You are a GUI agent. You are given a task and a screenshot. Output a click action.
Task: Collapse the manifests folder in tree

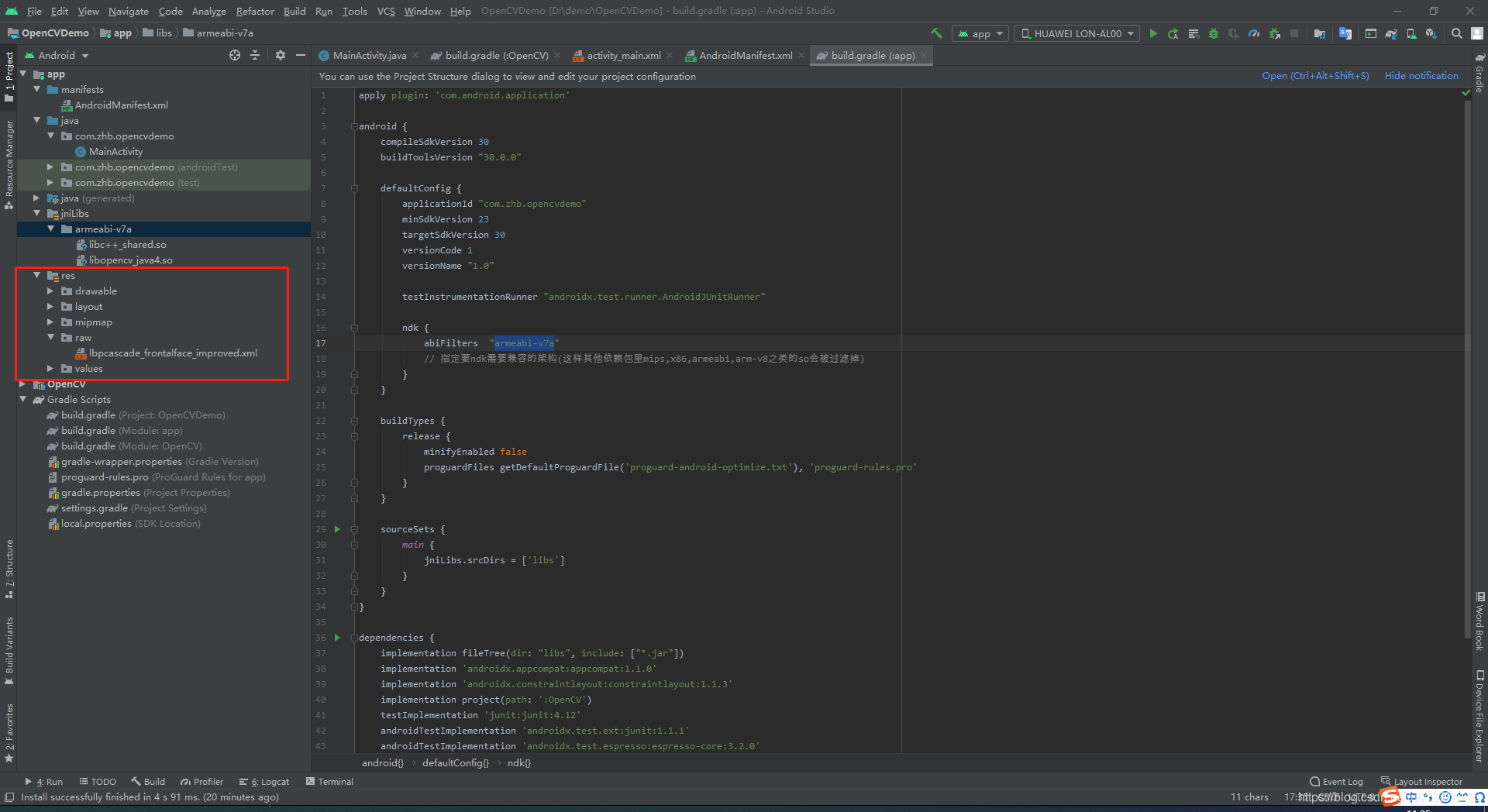coord(36,89)
